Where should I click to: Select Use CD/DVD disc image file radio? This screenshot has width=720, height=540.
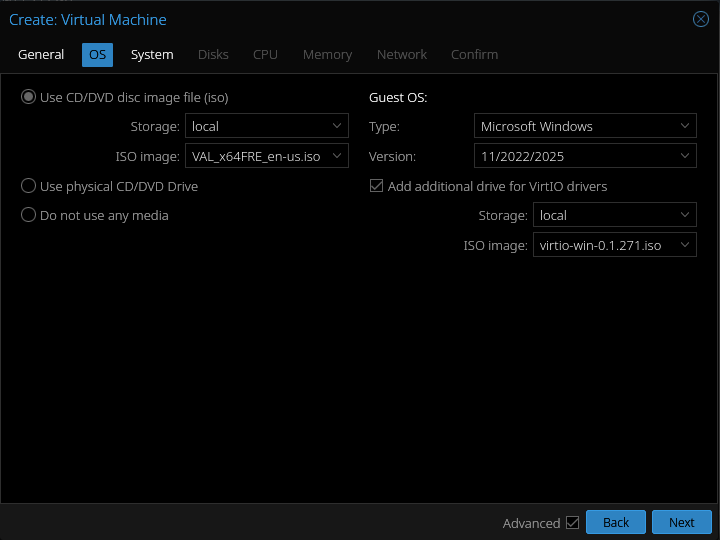click(28, 97)
